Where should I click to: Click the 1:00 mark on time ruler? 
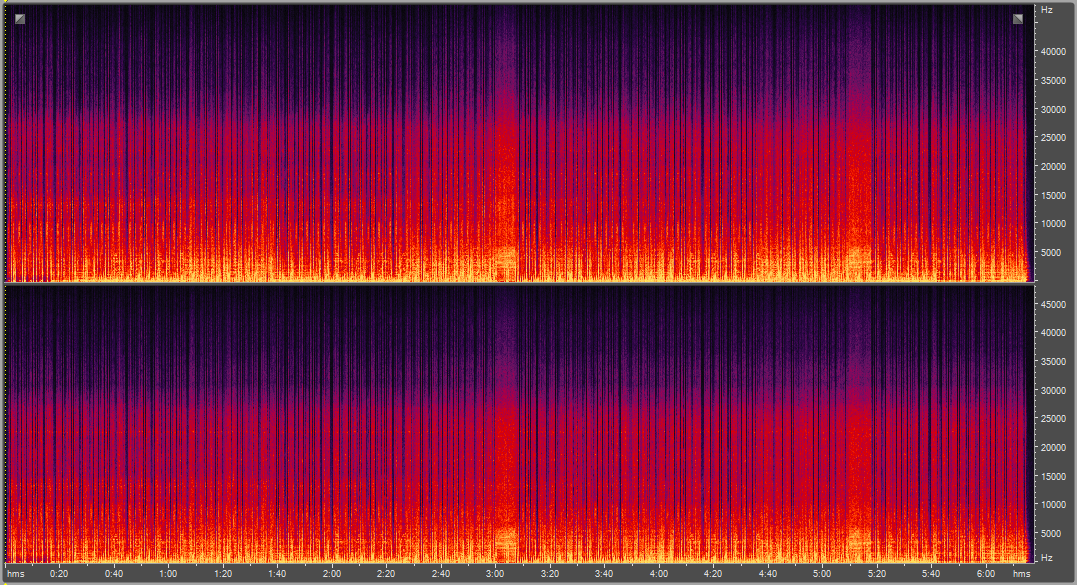coord(168,574)
